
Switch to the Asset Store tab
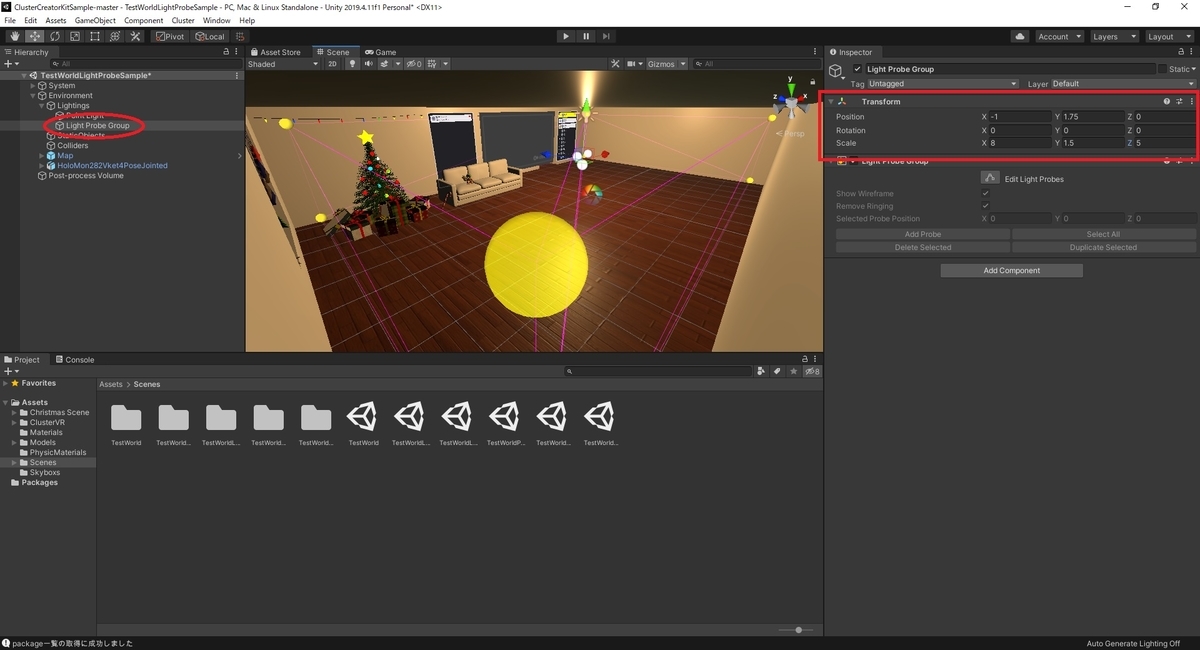(276, 52)
